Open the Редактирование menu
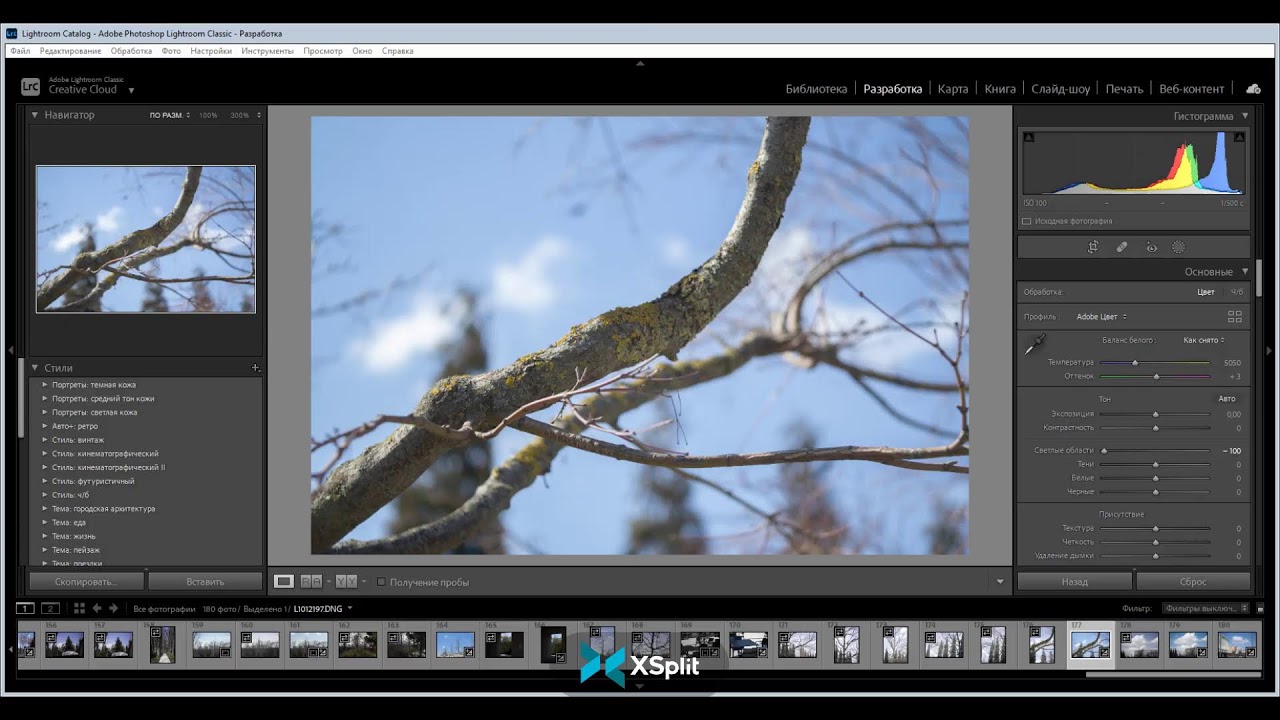 70,51
